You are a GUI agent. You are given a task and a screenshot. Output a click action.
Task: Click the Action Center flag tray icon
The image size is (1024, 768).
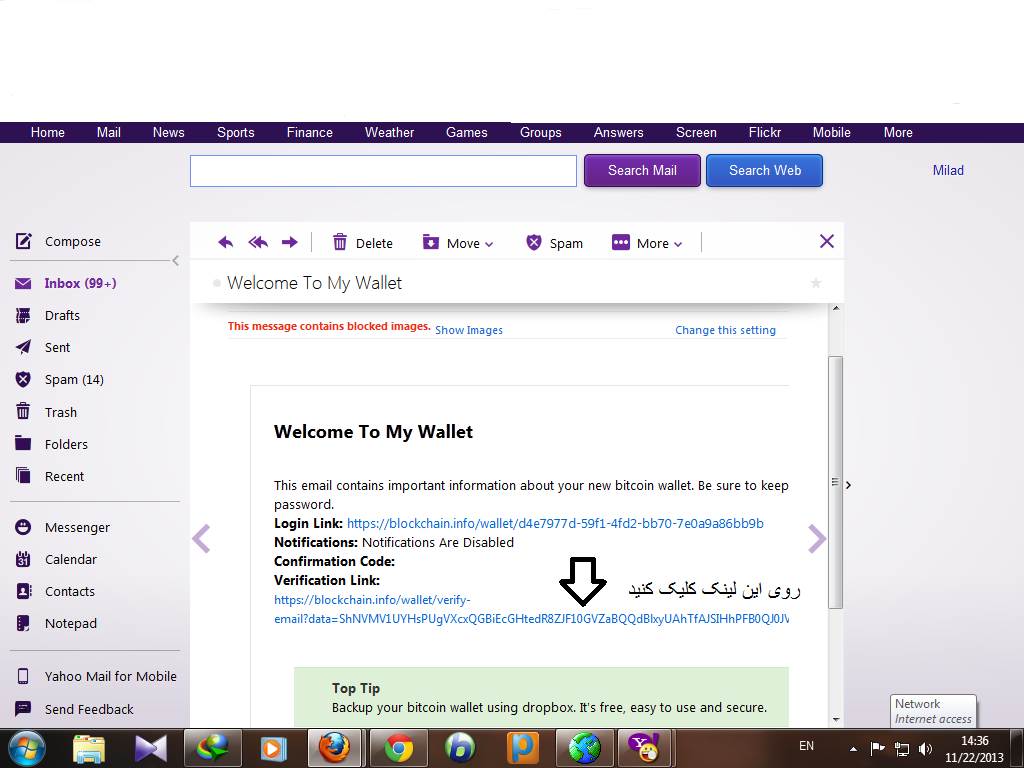point(878,748)
